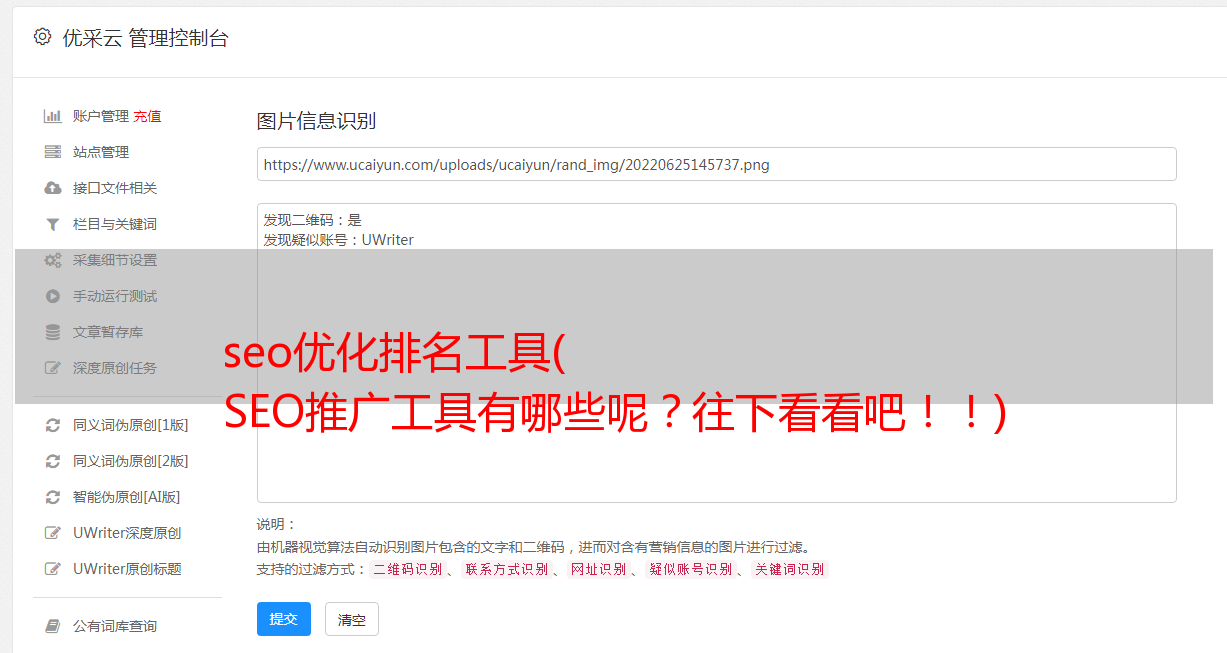
Task: Click the blue 提交 button
Action: point(284,619)
